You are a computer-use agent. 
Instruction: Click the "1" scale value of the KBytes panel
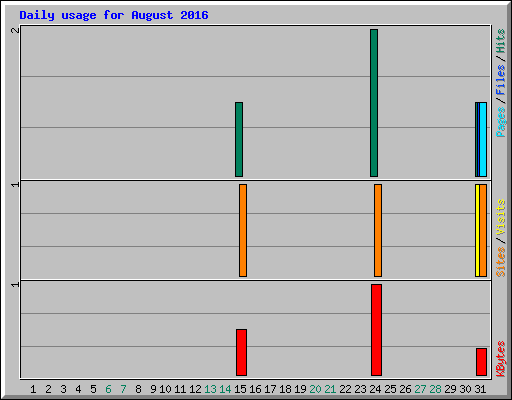coord(15,284)
